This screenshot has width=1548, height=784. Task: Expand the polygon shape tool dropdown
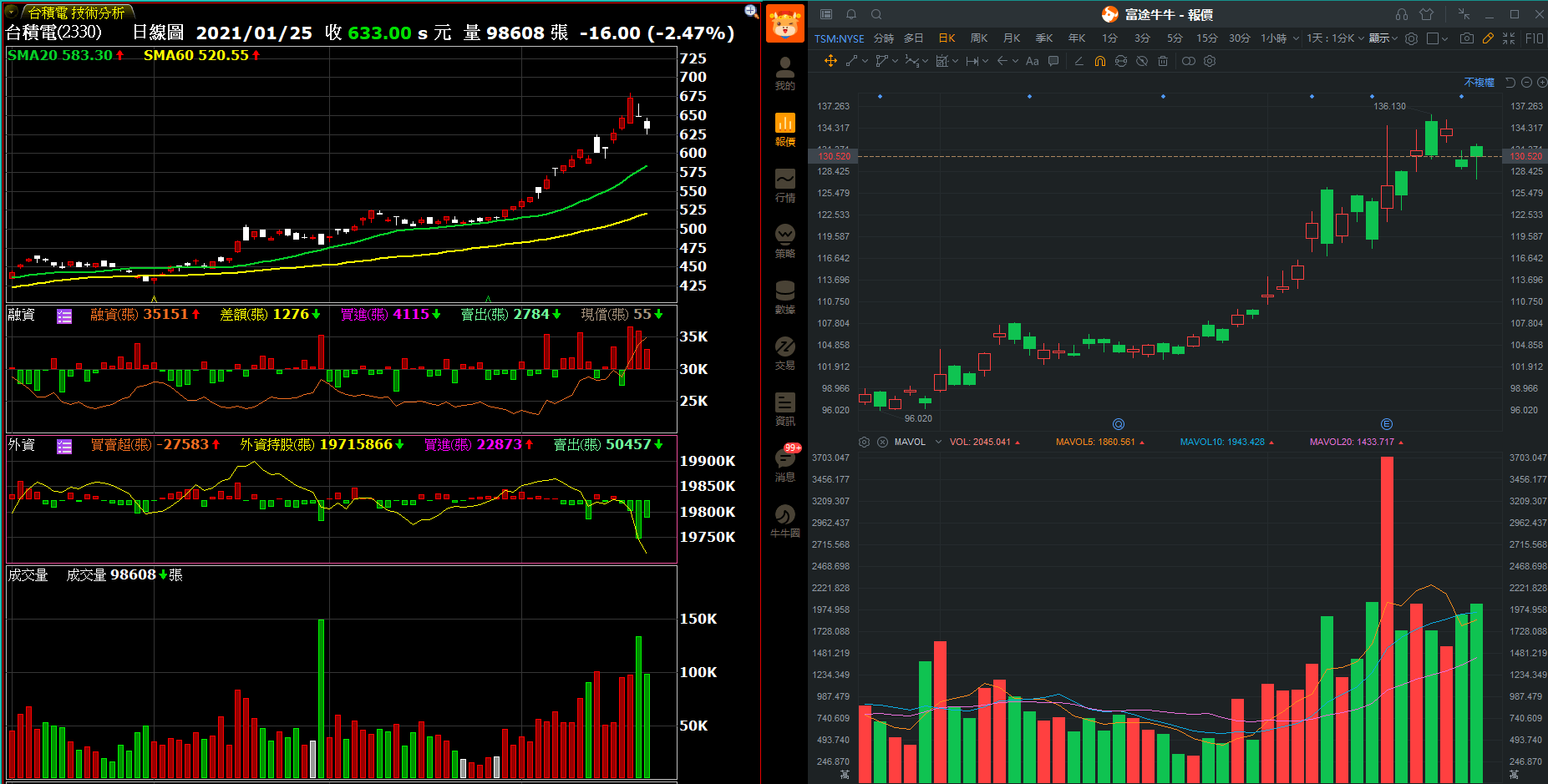tap(895, 61)
